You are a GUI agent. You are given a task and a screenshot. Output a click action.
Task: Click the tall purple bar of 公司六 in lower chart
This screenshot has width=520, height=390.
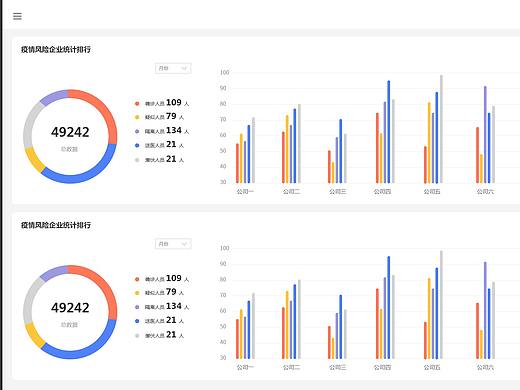[485, 310]
